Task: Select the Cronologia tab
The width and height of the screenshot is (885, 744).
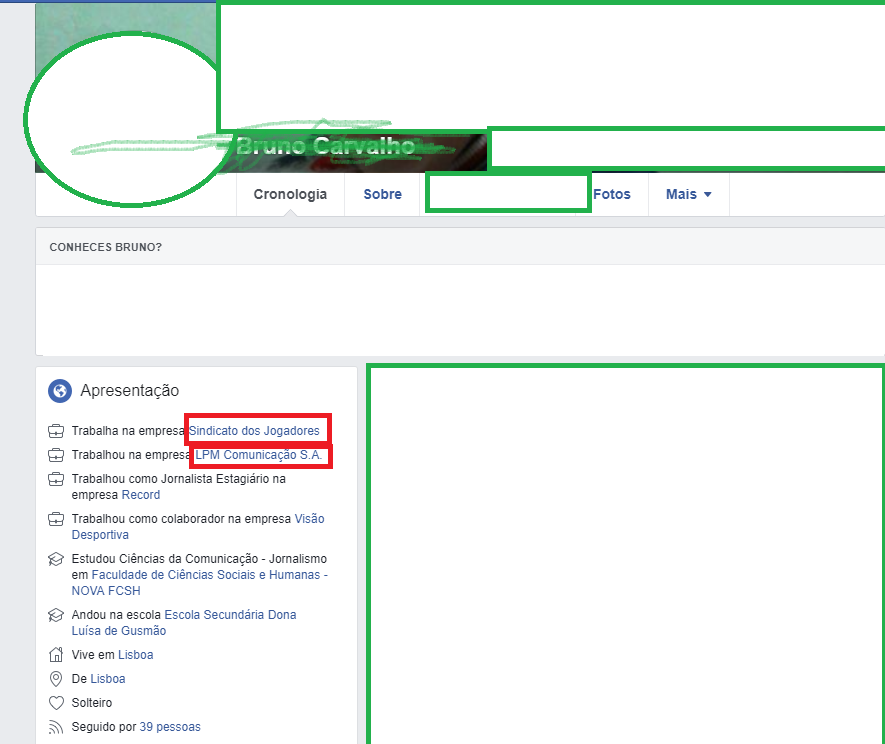Action: point(290,194)
